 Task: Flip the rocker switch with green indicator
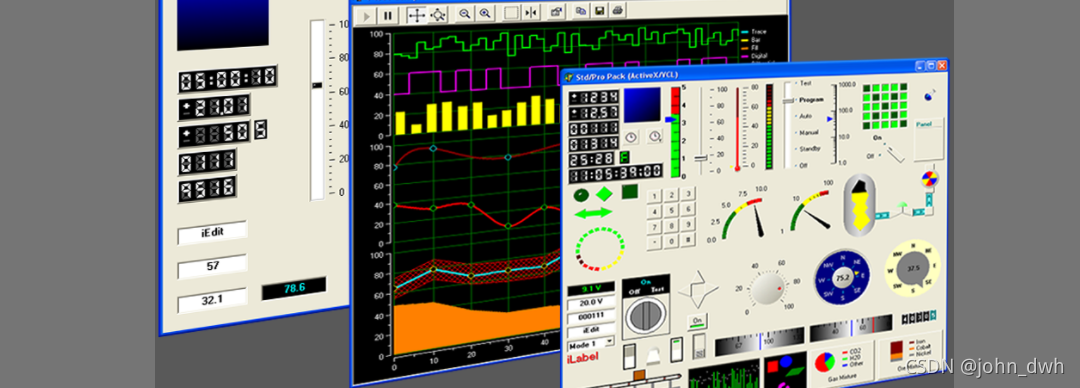coord(676,349)
